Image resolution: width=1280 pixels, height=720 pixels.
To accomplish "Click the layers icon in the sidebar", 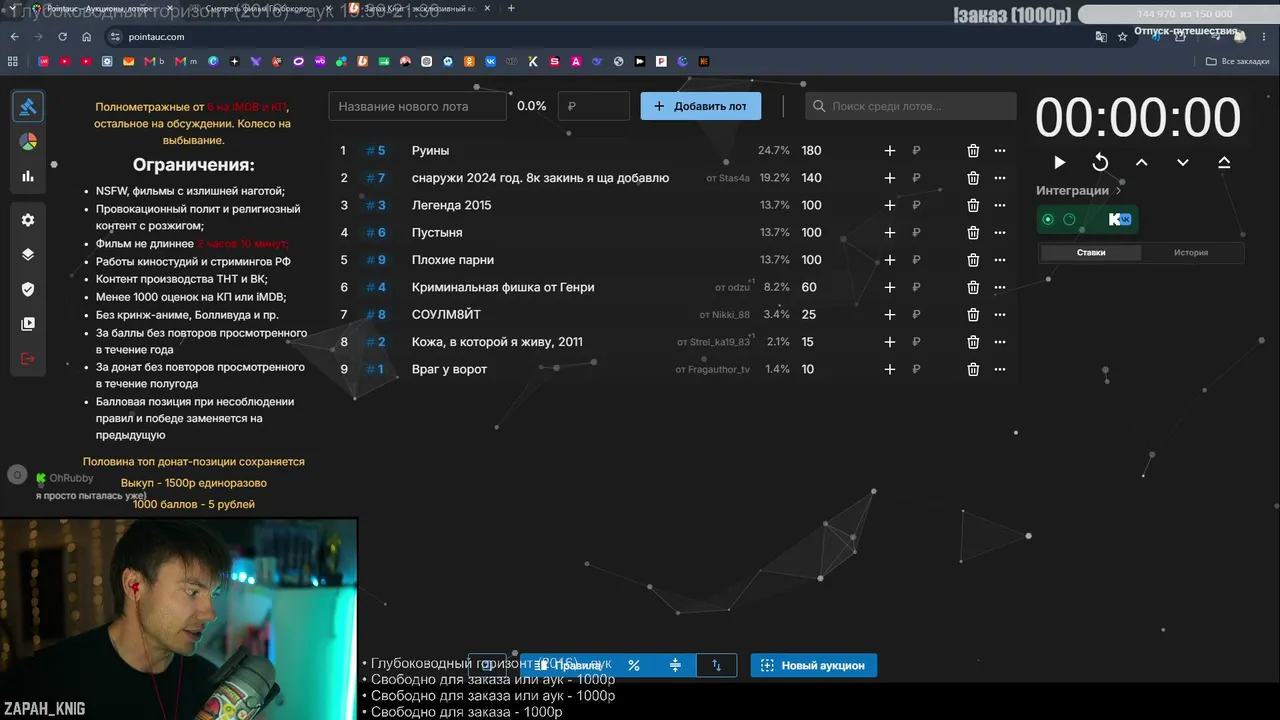I will pyautogui.click(x=28, y=254).
